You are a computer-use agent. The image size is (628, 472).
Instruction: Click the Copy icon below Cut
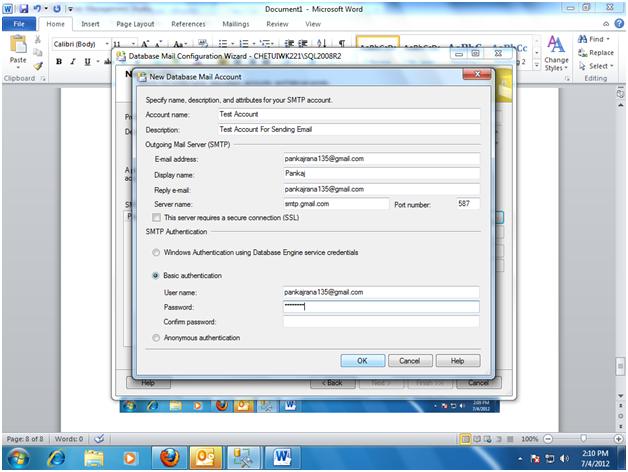[38, 52]
